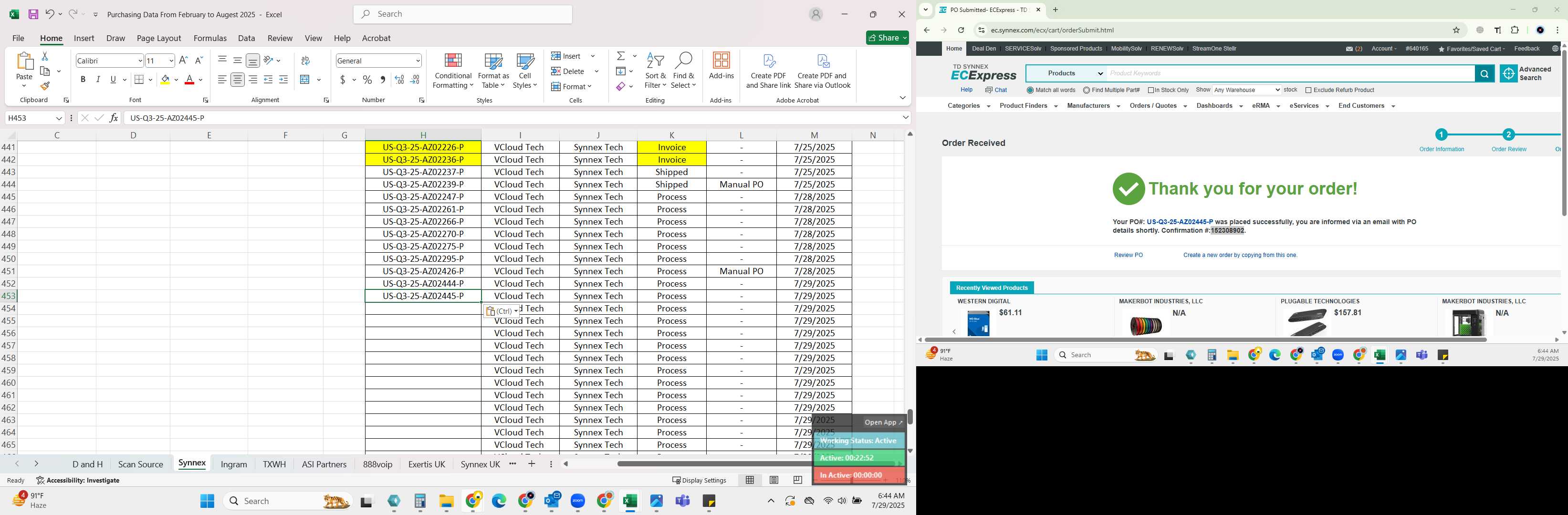
Task: Click the Excel Search box in title bar
Action: [x=462, y=14]
